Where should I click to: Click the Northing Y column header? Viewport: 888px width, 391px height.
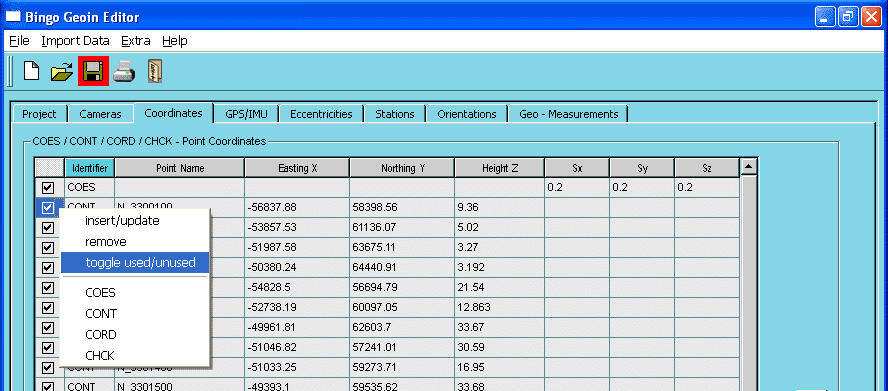click(402, 168)
